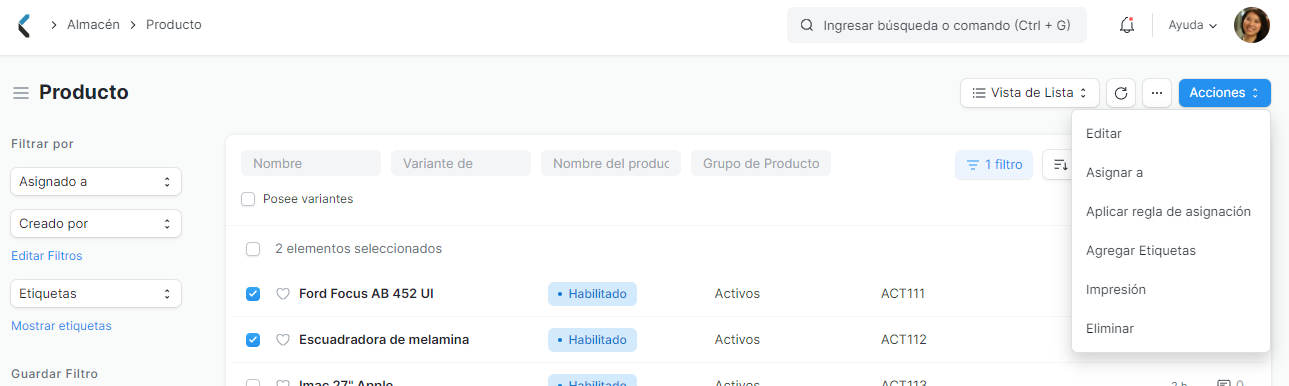Click the Nombre del producto filter field

(x=611, y=163)
